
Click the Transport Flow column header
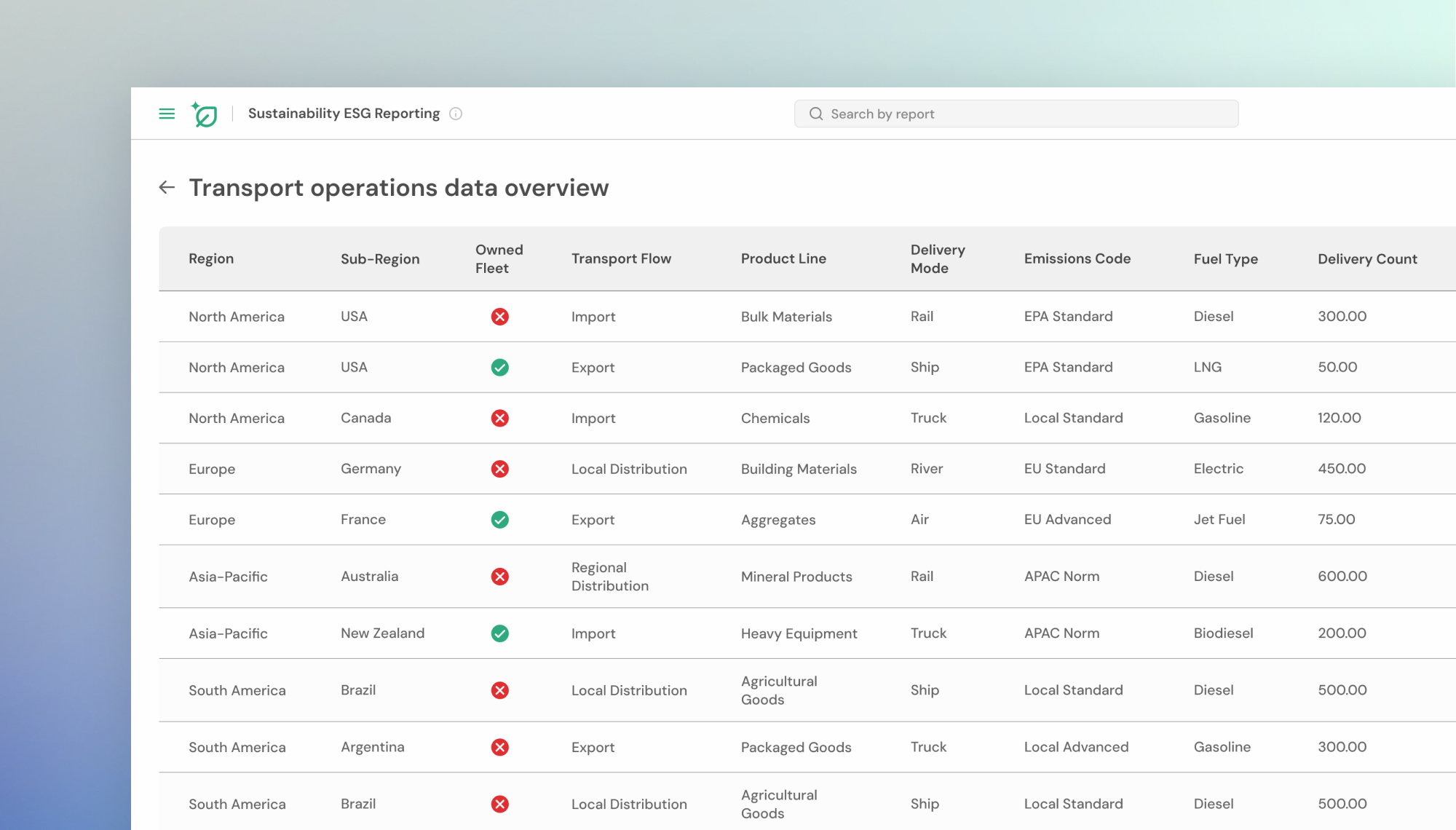[x=621, y=258]
